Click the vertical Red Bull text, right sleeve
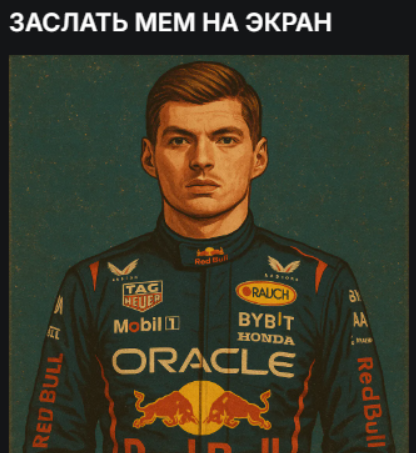The width and height of the screenshot is (416, 453). [370, 402]
